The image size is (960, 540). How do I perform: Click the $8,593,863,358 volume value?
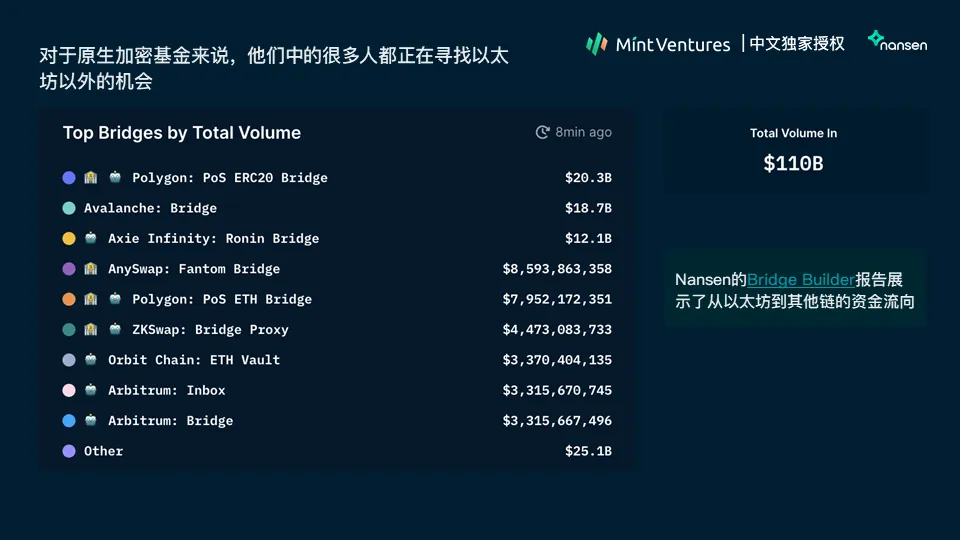[557, 269]
